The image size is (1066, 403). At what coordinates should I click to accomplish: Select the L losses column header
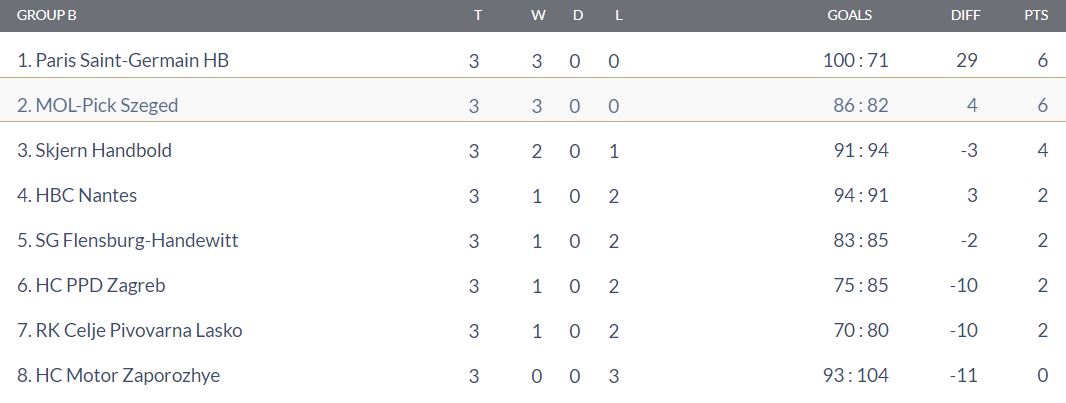pyautogui.click(x=618, y=16)
